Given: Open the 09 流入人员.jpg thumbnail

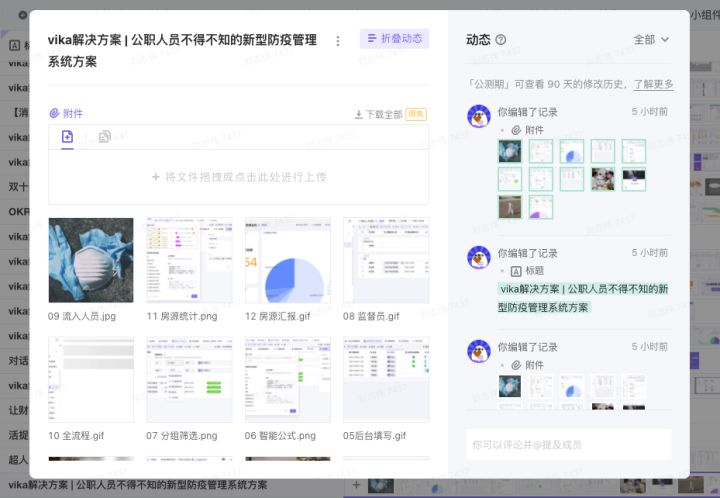Looking at the screenshot, I should click(91, 260).
